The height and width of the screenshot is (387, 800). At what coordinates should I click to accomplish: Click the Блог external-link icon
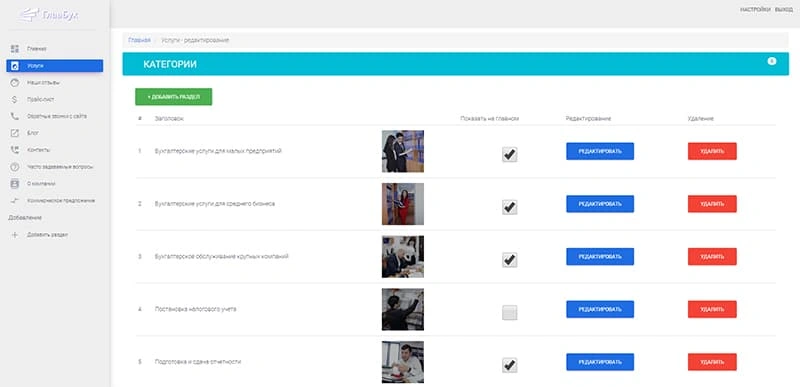tap(15, 133)
